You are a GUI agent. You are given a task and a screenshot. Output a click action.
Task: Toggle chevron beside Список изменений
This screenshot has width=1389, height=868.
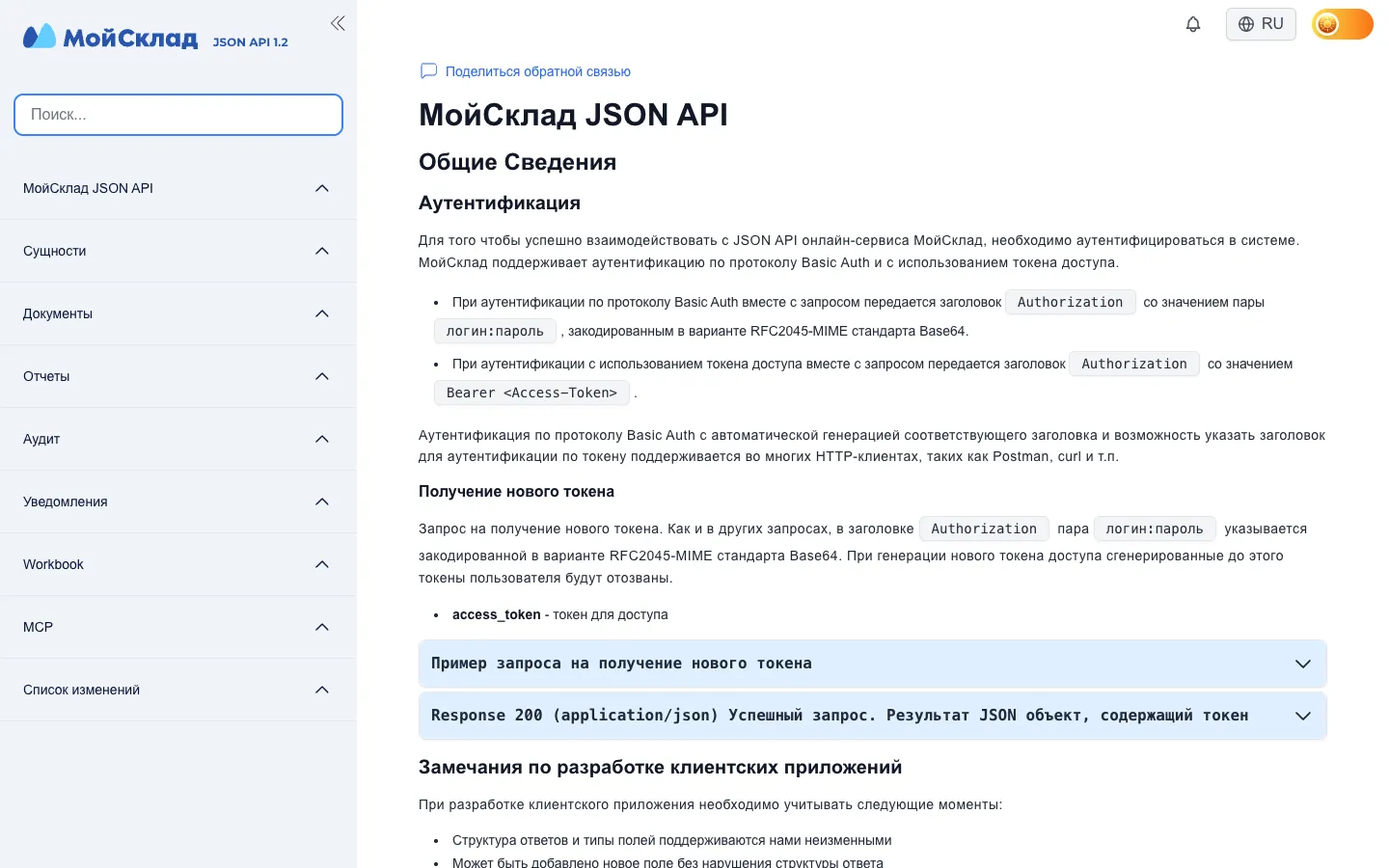point(322,690)
